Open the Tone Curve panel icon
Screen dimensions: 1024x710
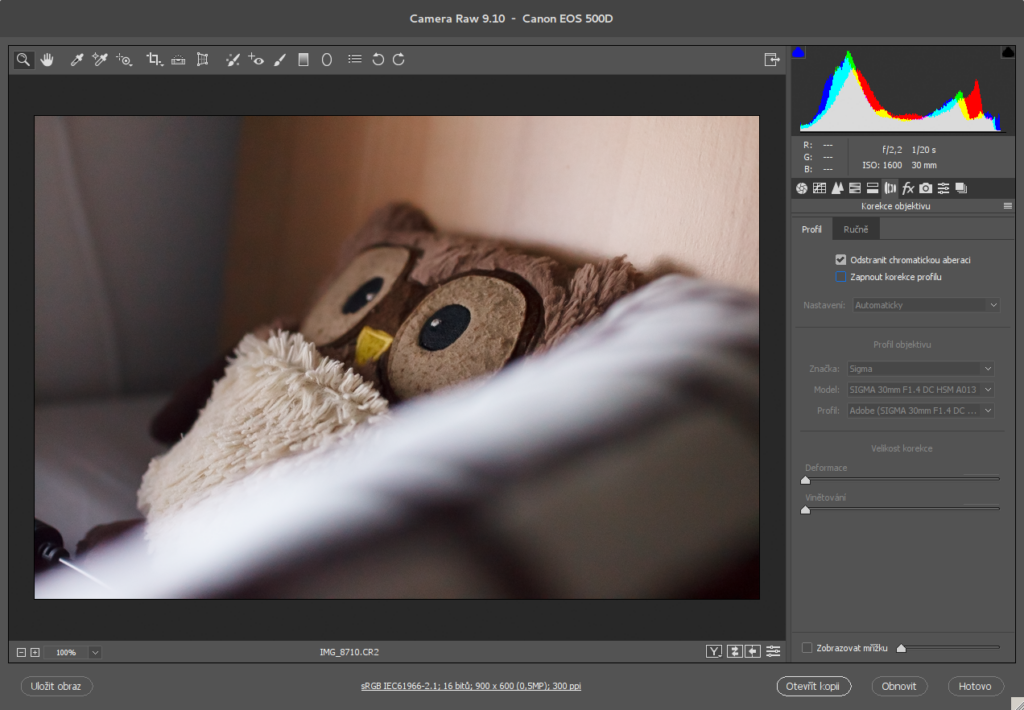pyautogui.click(x=819, y=187)
